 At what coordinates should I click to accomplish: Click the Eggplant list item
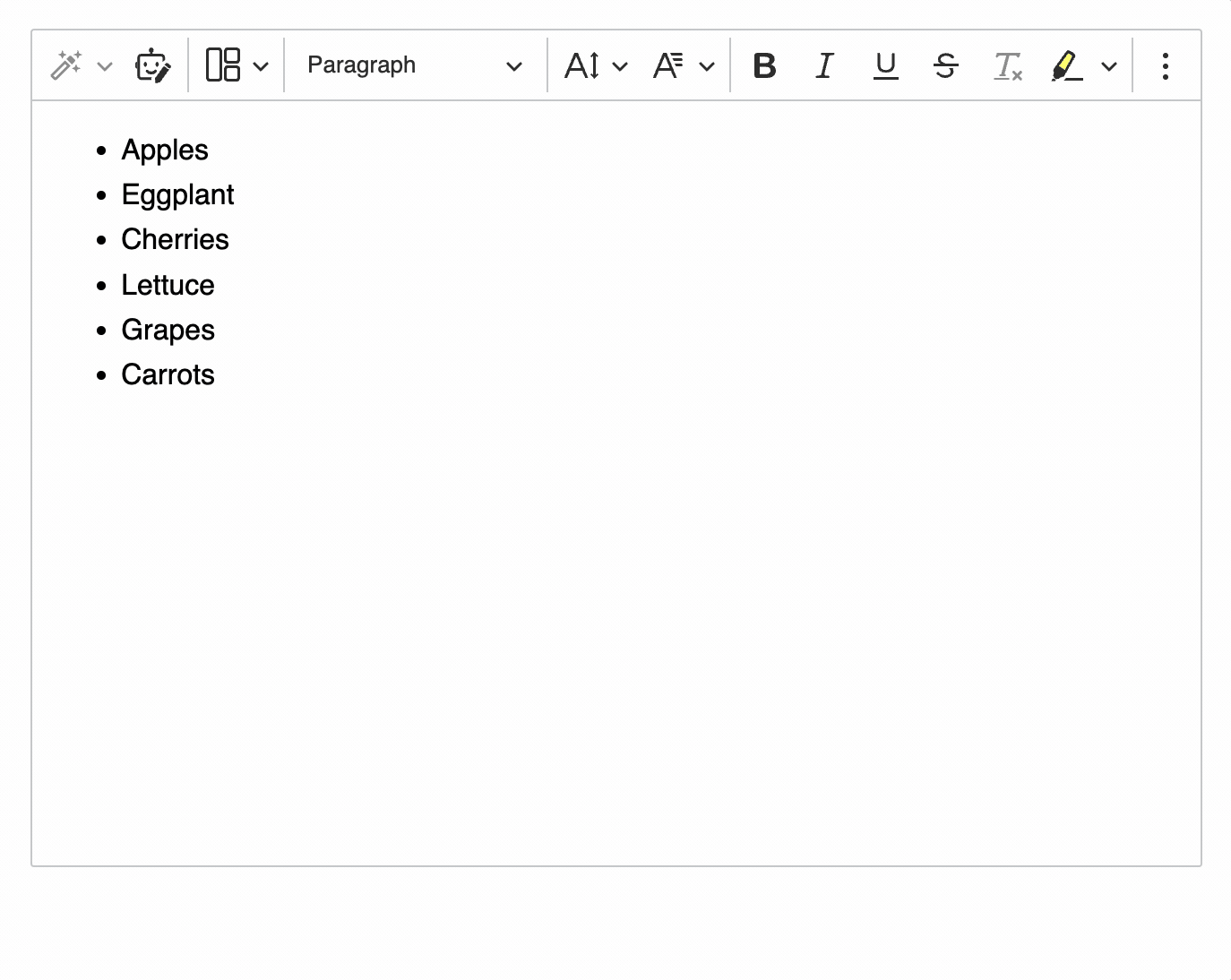[177, 194]
